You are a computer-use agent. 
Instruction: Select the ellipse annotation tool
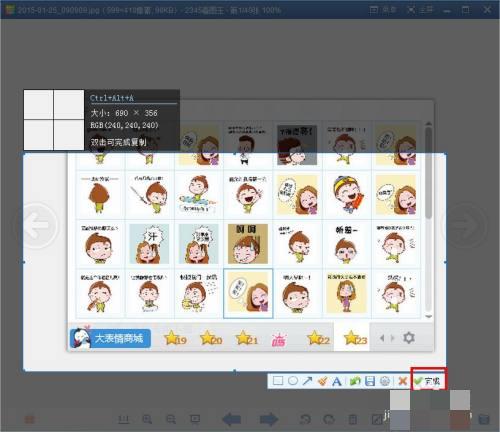(x=293, y=381)
